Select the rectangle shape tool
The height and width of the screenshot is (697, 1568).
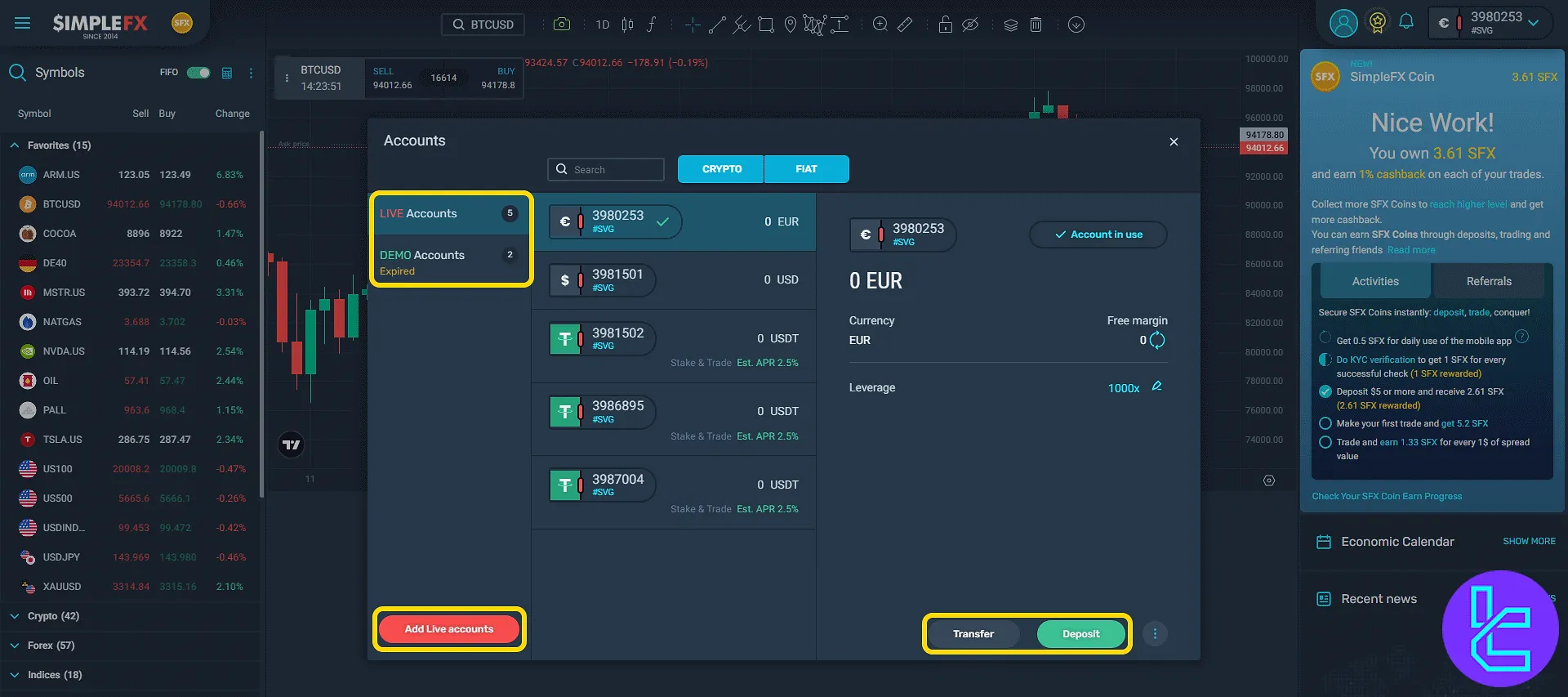click(766, 25)
